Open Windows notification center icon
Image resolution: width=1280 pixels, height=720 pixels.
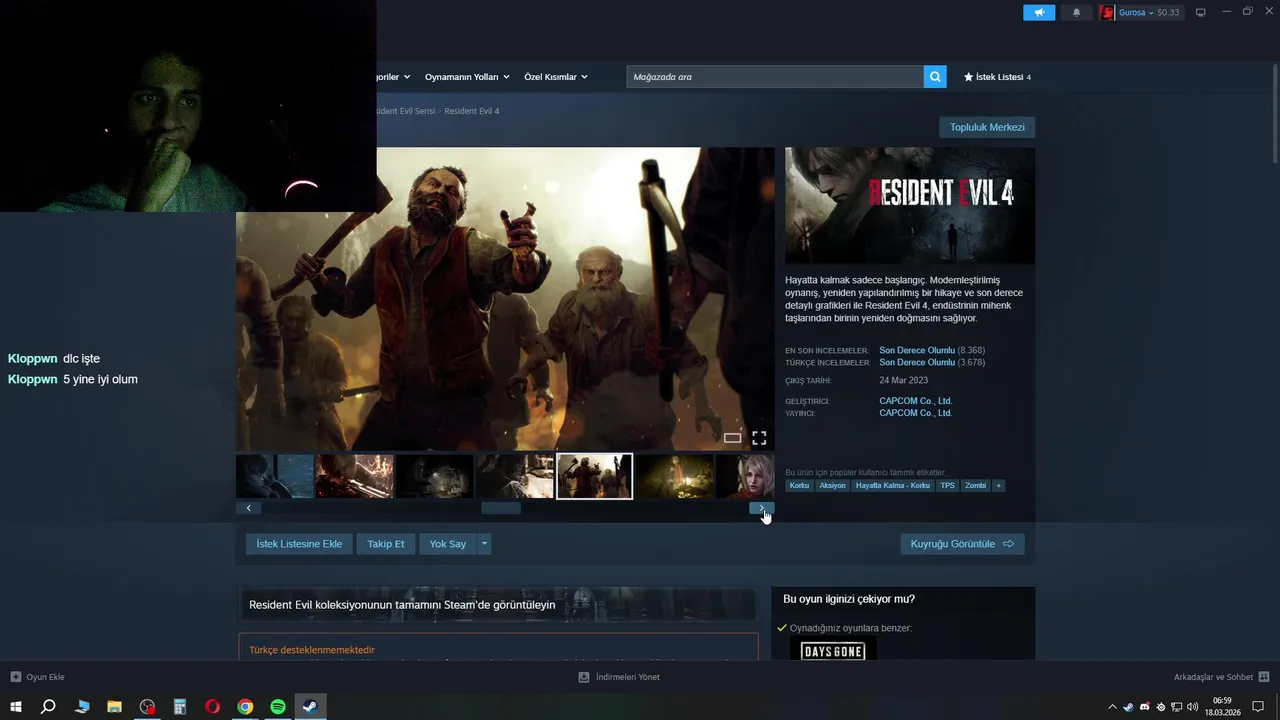point(1258,707)
